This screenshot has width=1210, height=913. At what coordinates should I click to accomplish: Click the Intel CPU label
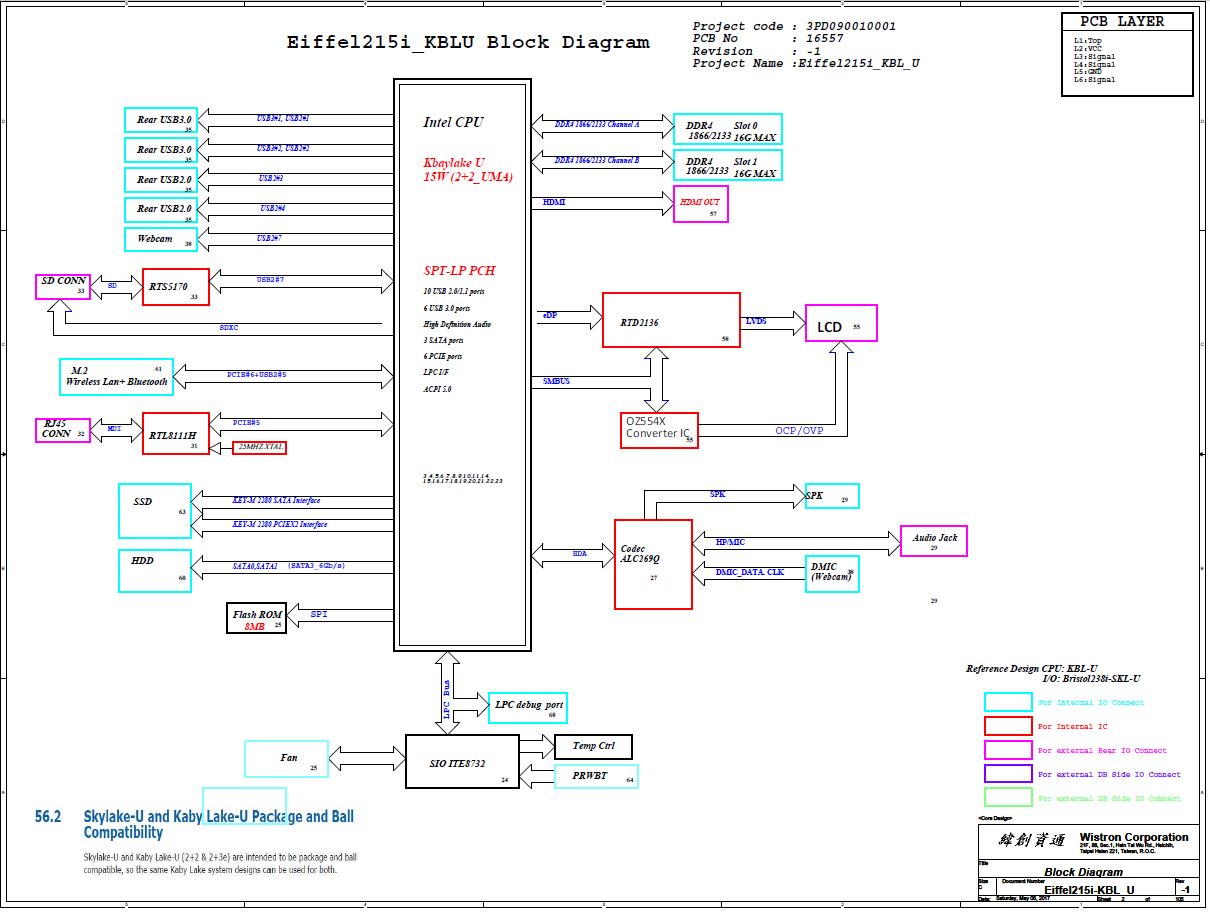click(453, 122)
